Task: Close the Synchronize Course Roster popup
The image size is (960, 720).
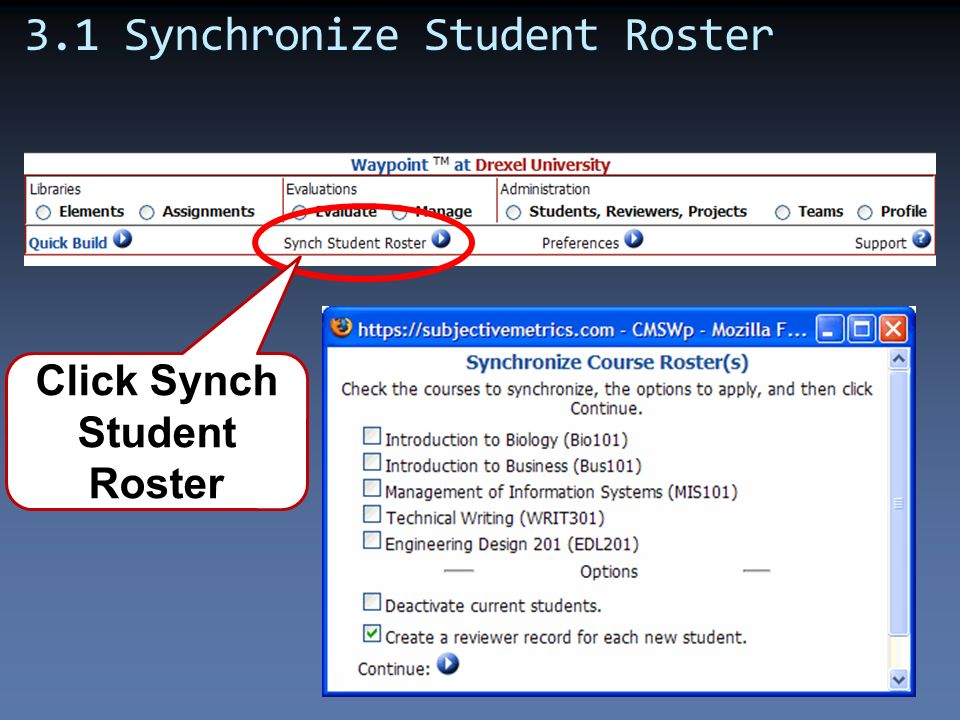Action: [893, 329]
